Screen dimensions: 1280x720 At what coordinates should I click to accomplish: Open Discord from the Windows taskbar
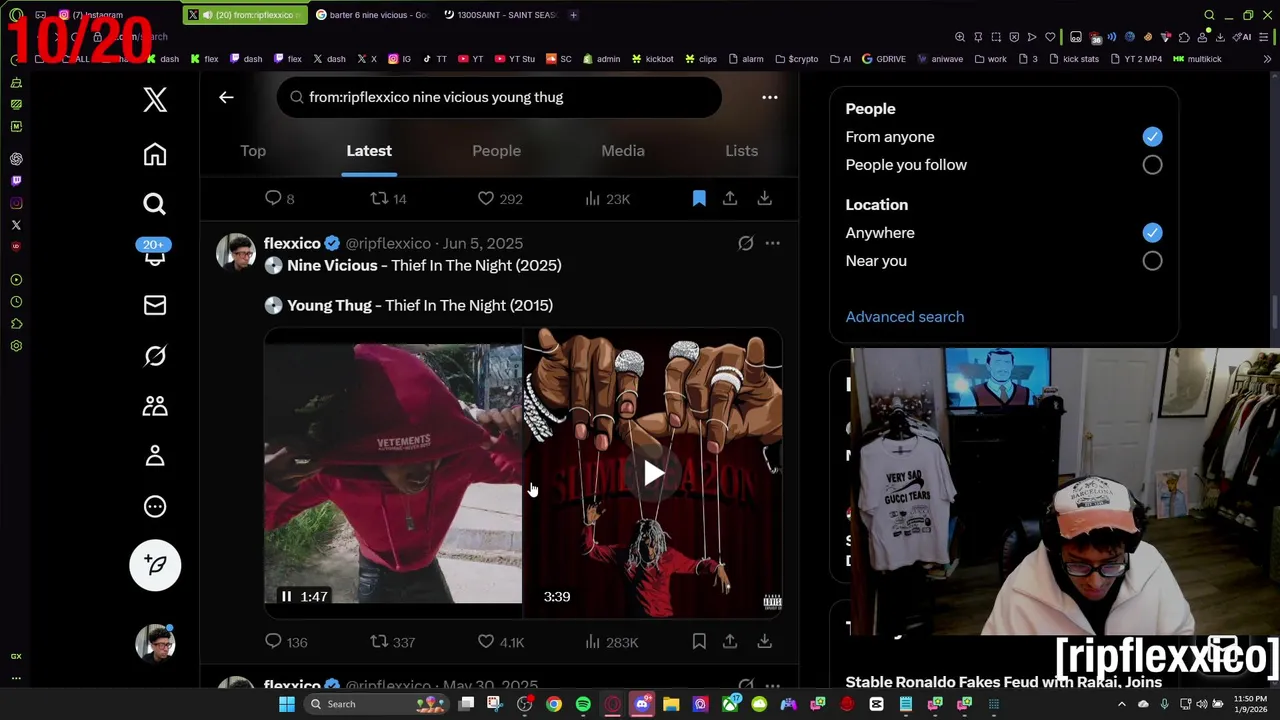coord(642,704)
